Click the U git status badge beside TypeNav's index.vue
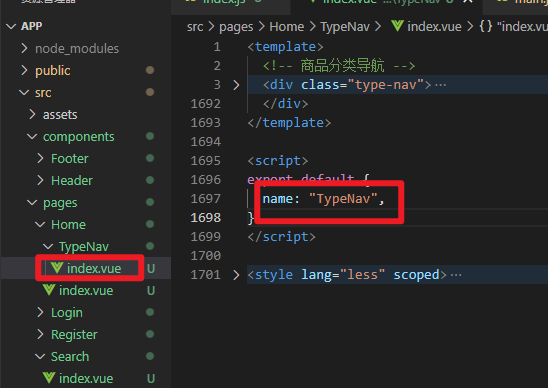Viewport: 548px width, 388px height. click(x=151, y=269)
